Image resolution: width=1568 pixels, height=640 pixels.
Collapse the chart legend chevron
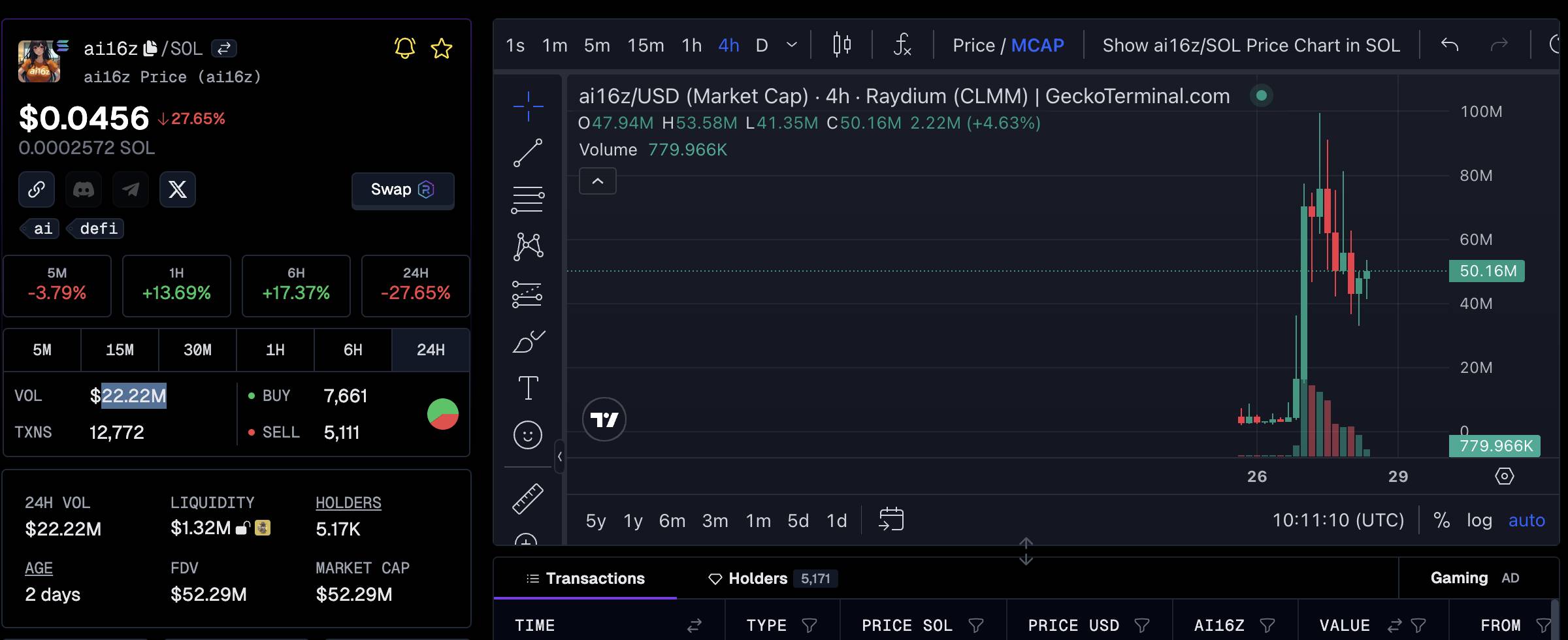tap(598, 181)
